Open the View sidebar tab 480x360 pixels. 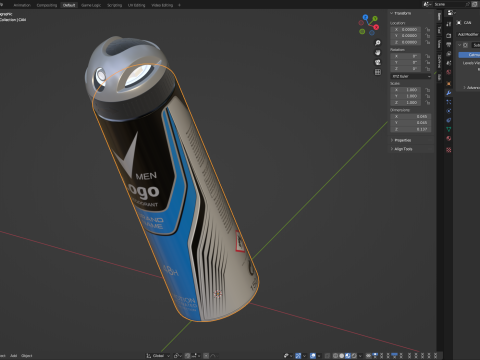[x=439, y=44]
